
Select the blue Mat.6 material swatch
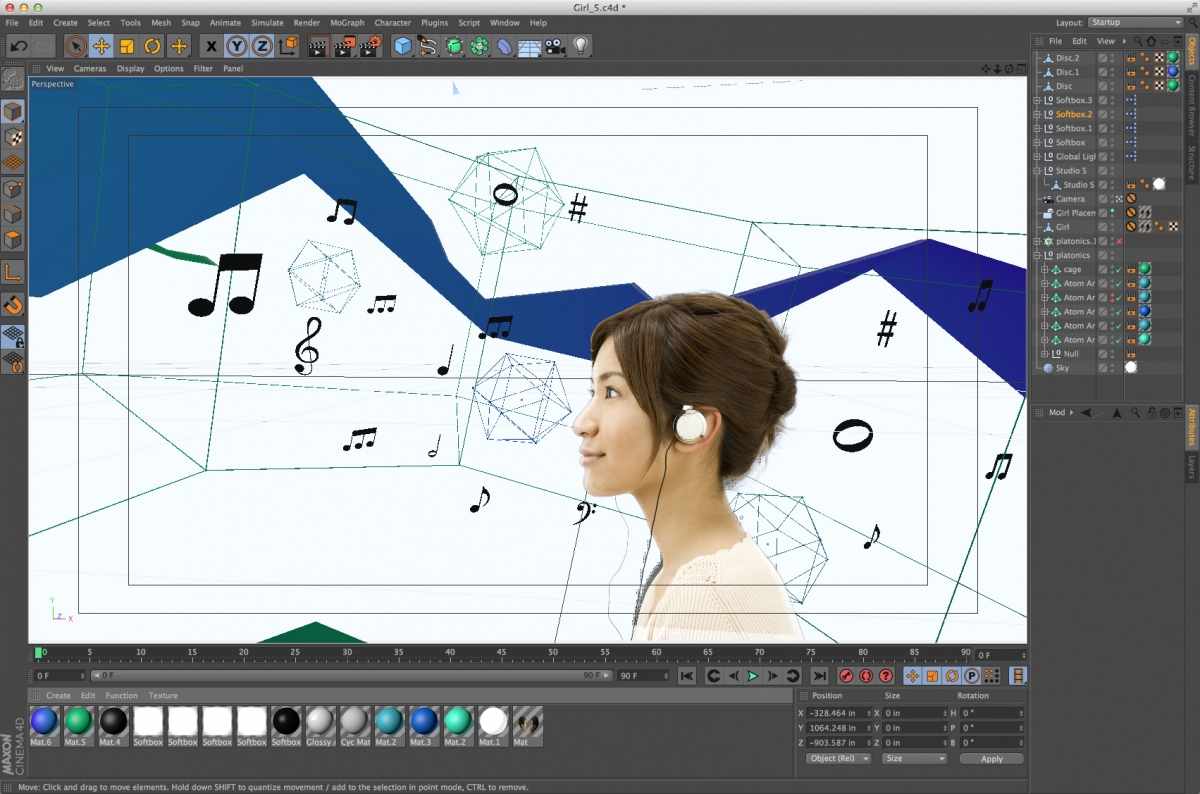44,721
